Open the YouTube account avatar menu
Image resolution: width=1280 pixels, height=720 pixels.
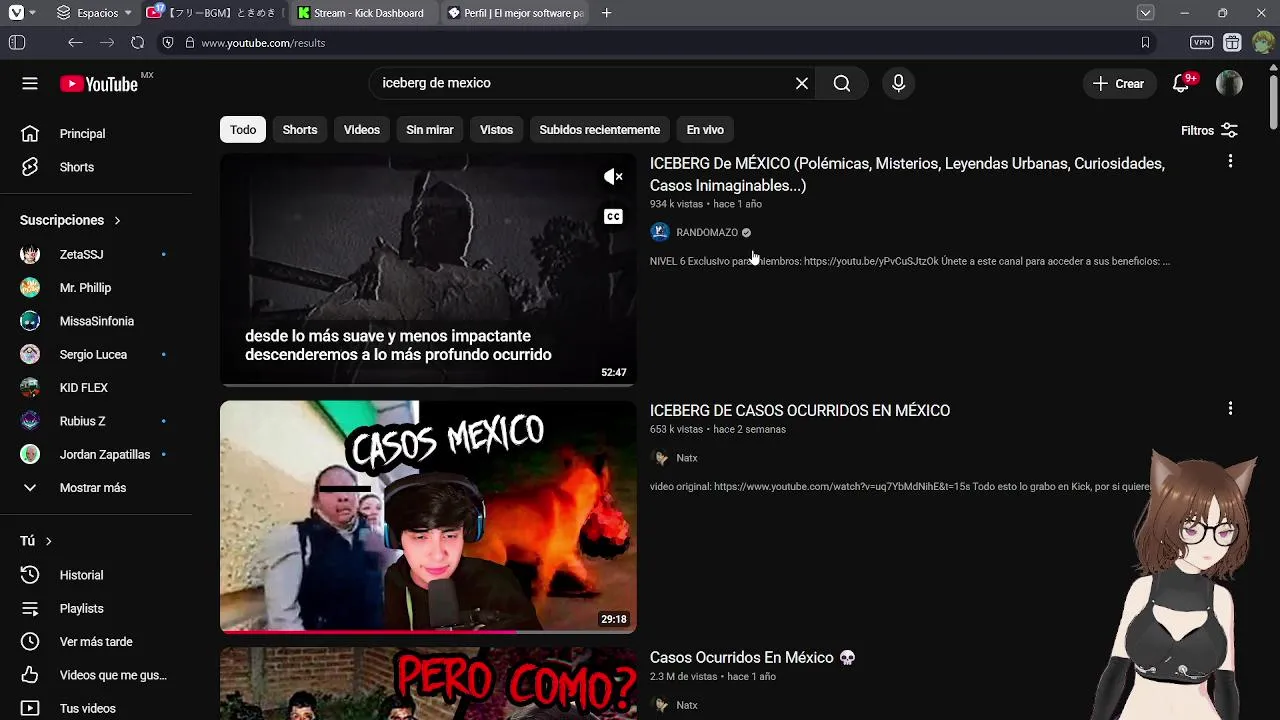1229,83
